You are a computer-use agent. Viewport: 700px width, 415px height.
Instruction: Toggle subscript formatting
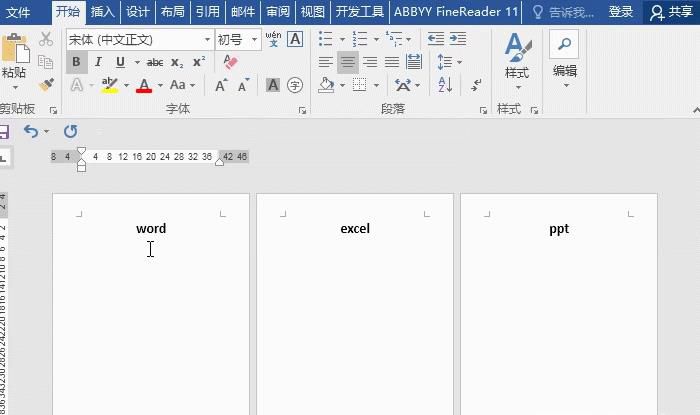[x=177, y=63]
